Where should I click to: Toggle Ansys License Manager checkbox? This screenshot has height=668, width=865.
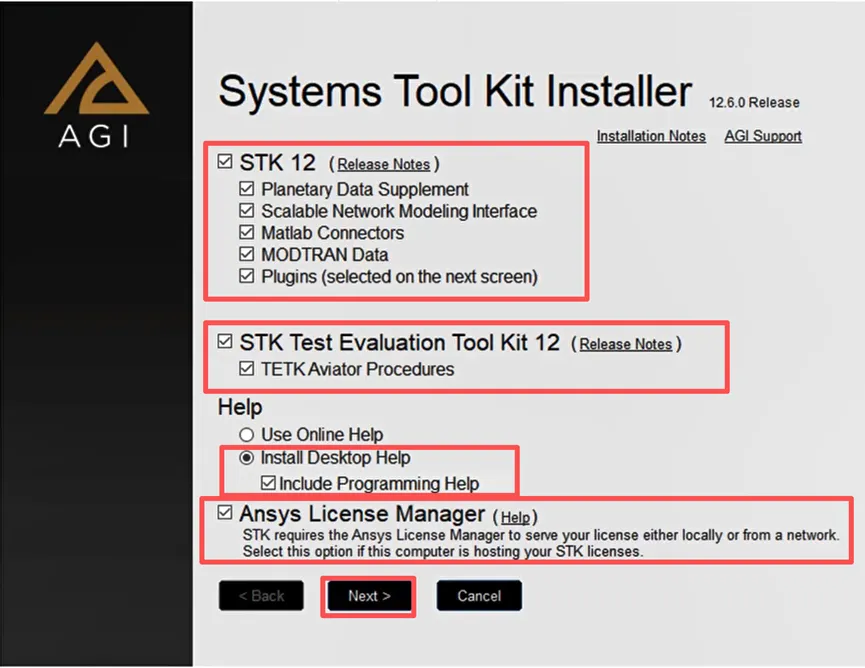[x=225, y=512]
